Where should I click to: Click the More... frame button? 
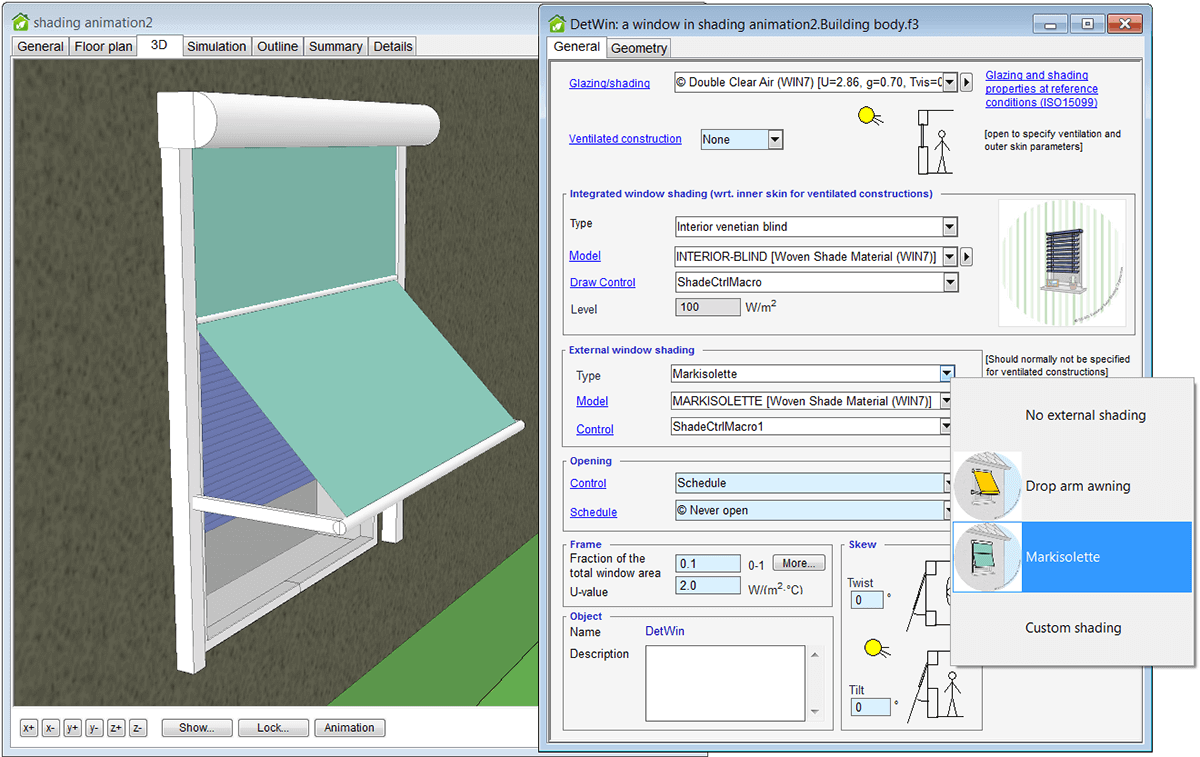pos(801,563)
